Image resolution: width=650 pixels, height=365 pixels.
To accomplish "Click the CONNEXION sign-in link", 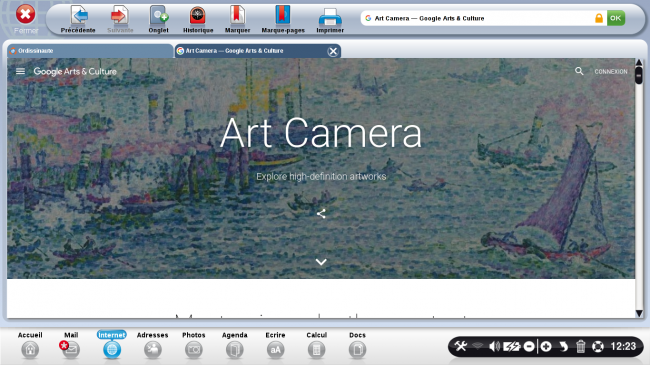I will point(611,72).
